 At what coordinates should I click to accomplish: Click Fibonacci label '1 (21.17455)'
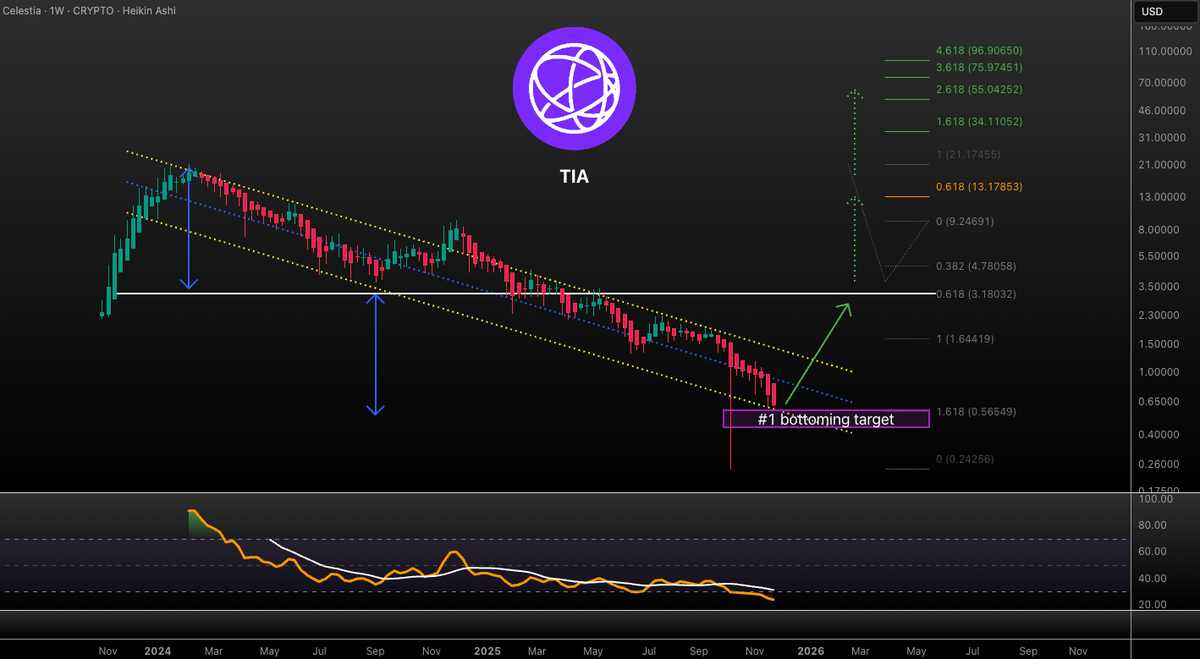(x=968, y=154)
